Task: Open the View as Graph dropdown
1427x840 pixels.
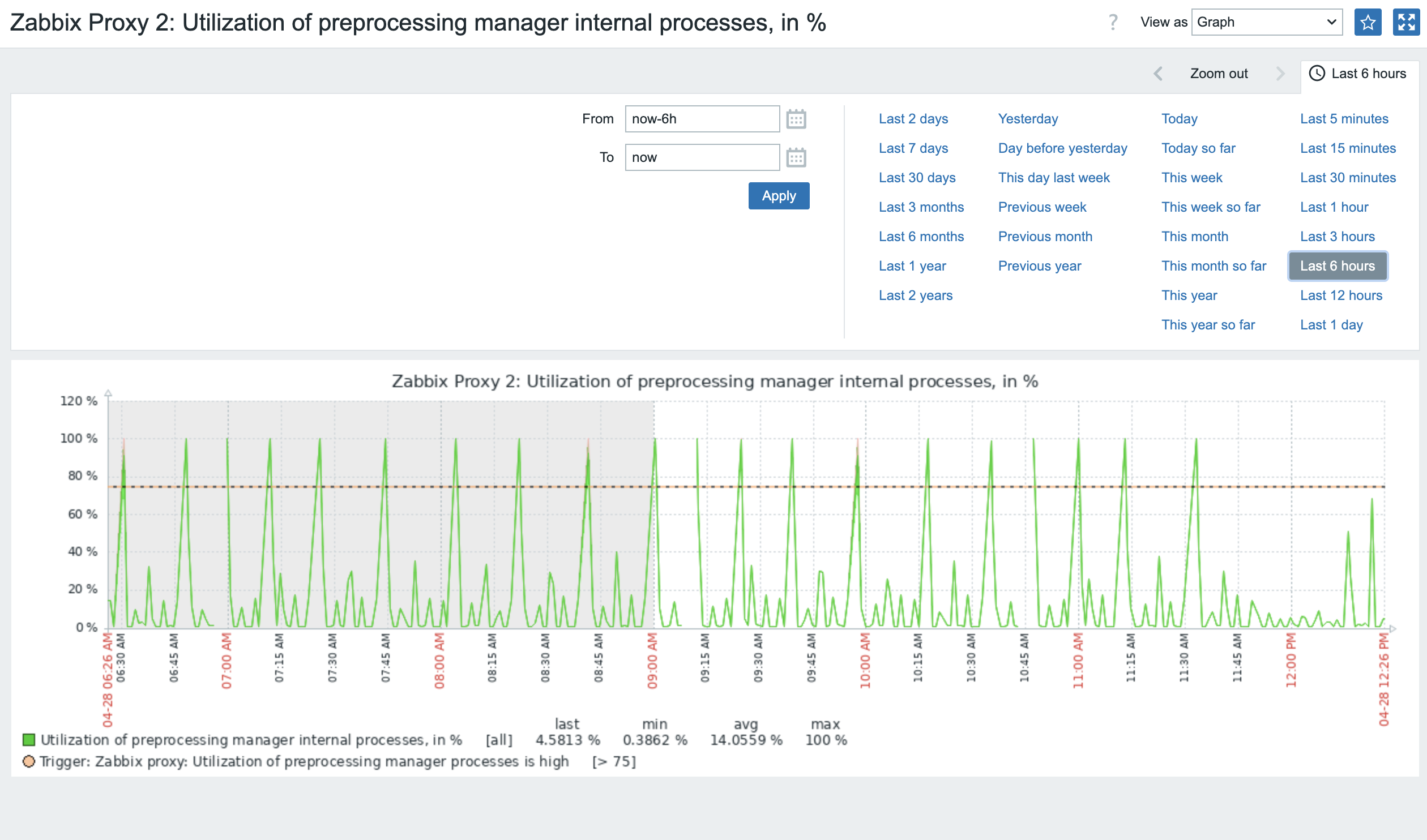Action: 1267,22
